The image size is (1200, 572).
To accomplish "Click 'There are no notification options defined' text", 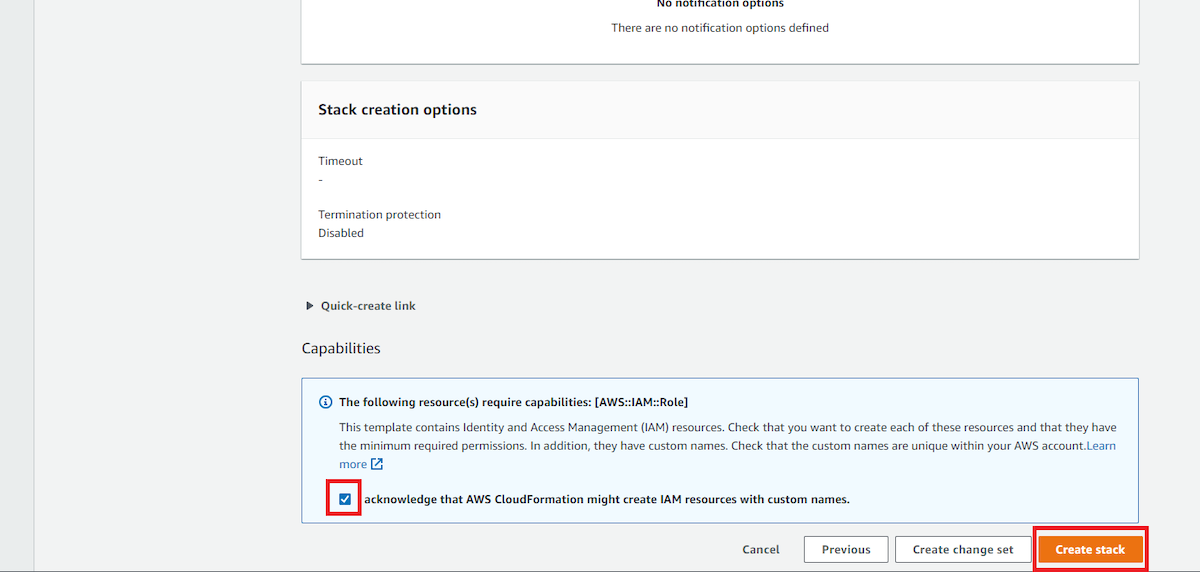I will click(x=720, y=28).
